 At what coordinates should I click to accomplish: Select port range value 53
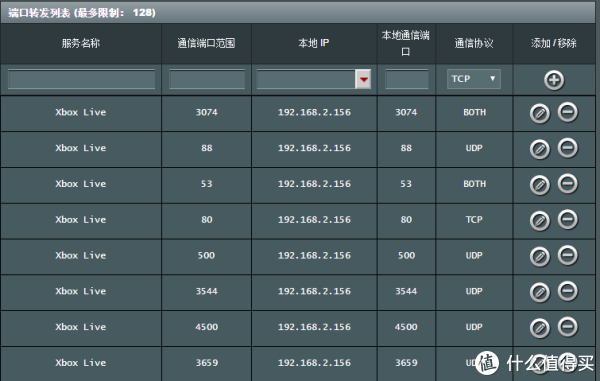click(207, 184)
